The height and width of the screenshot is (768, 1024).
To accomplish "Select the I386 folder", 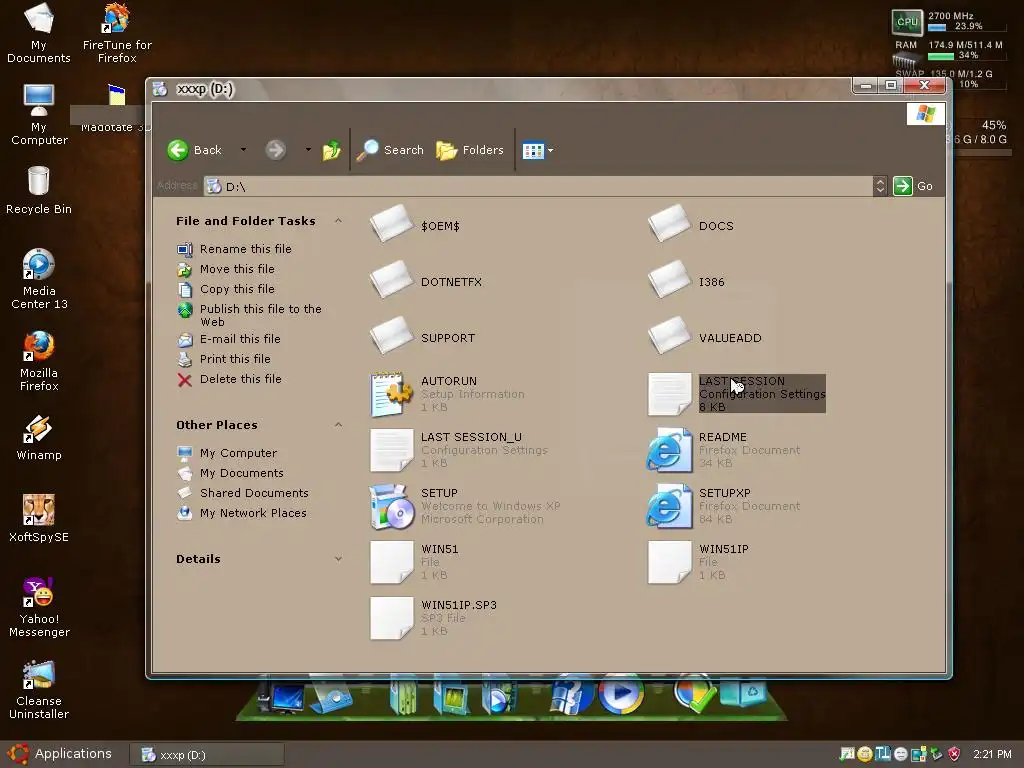I will pos(686,280).
